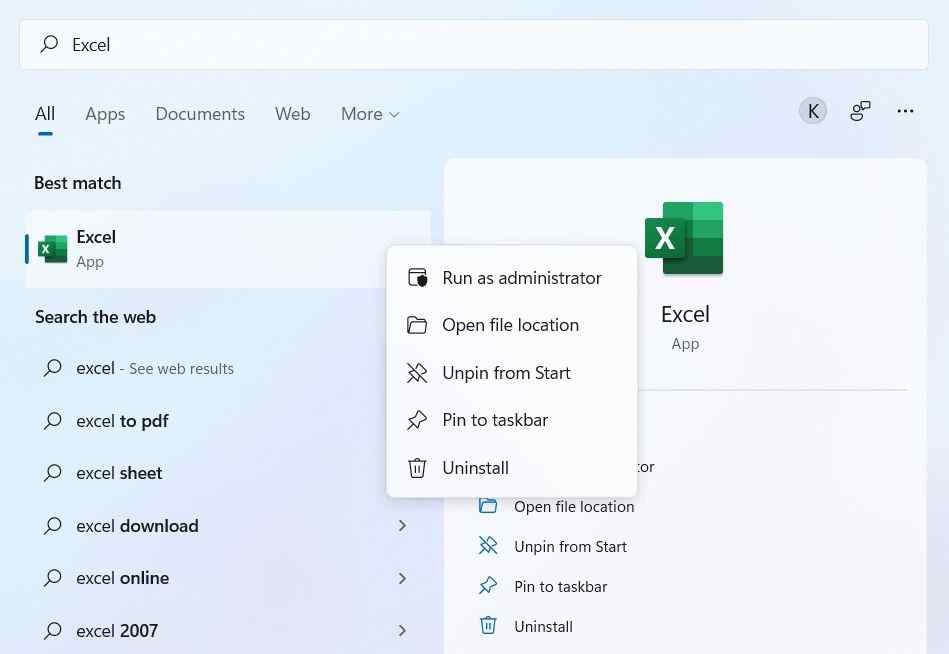Click search icon beside 'excel to pdf'
Image resolution: width=949 pixels, height=654 pixels.
point(53,420)
